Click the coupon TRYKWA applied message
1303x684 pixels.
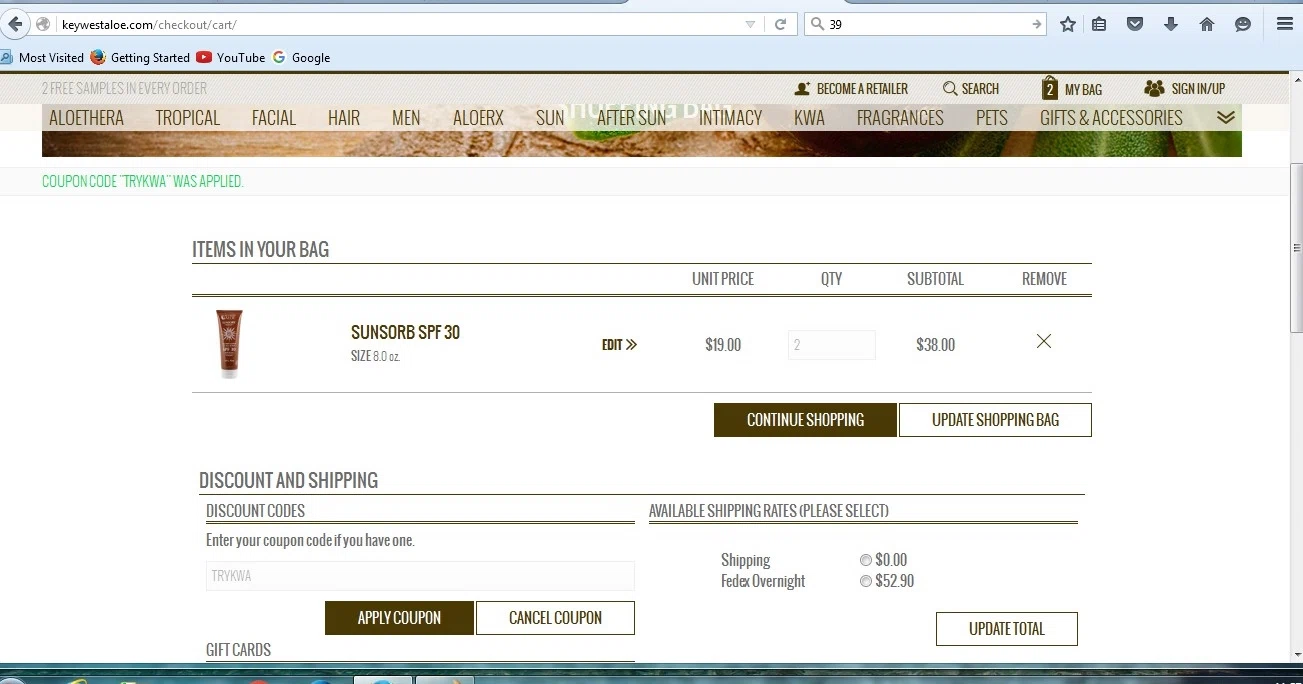(x=143, y=182)
